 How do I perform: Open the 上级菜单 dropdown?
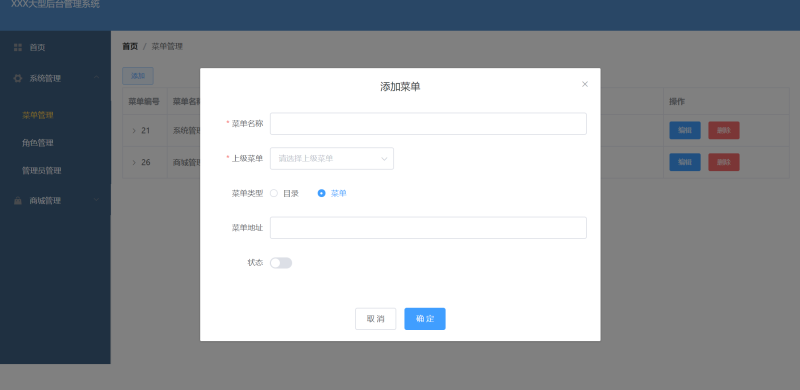pyautogui.click(x=332, y=159)
